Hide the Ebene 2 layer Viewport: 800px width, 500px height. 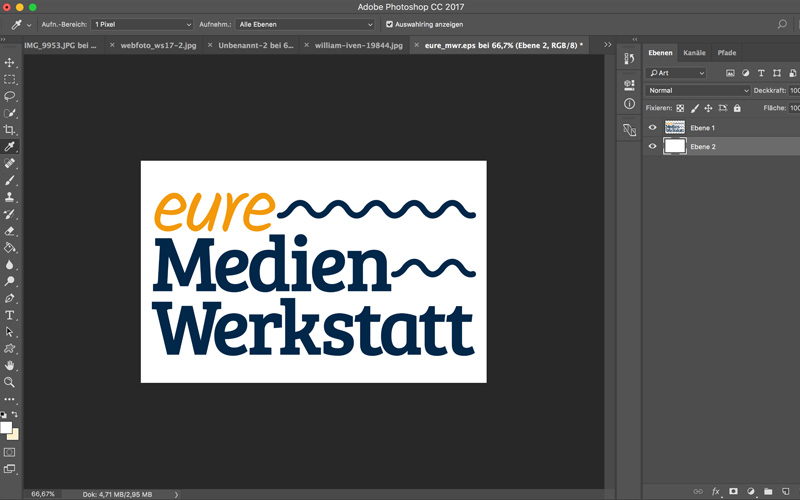pos(652,146)
